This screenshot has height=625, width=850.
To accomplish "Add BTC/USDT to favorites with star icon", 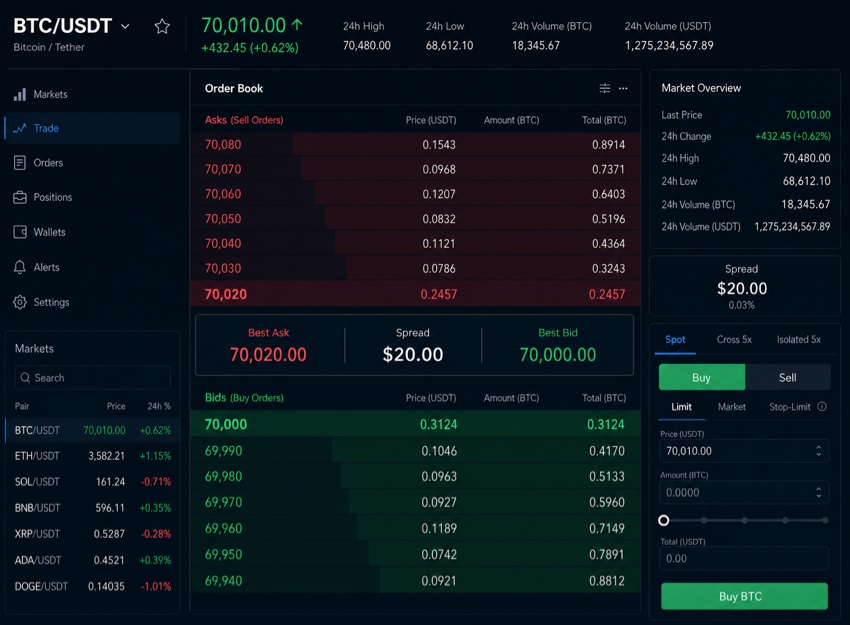I will pos(162,26).
